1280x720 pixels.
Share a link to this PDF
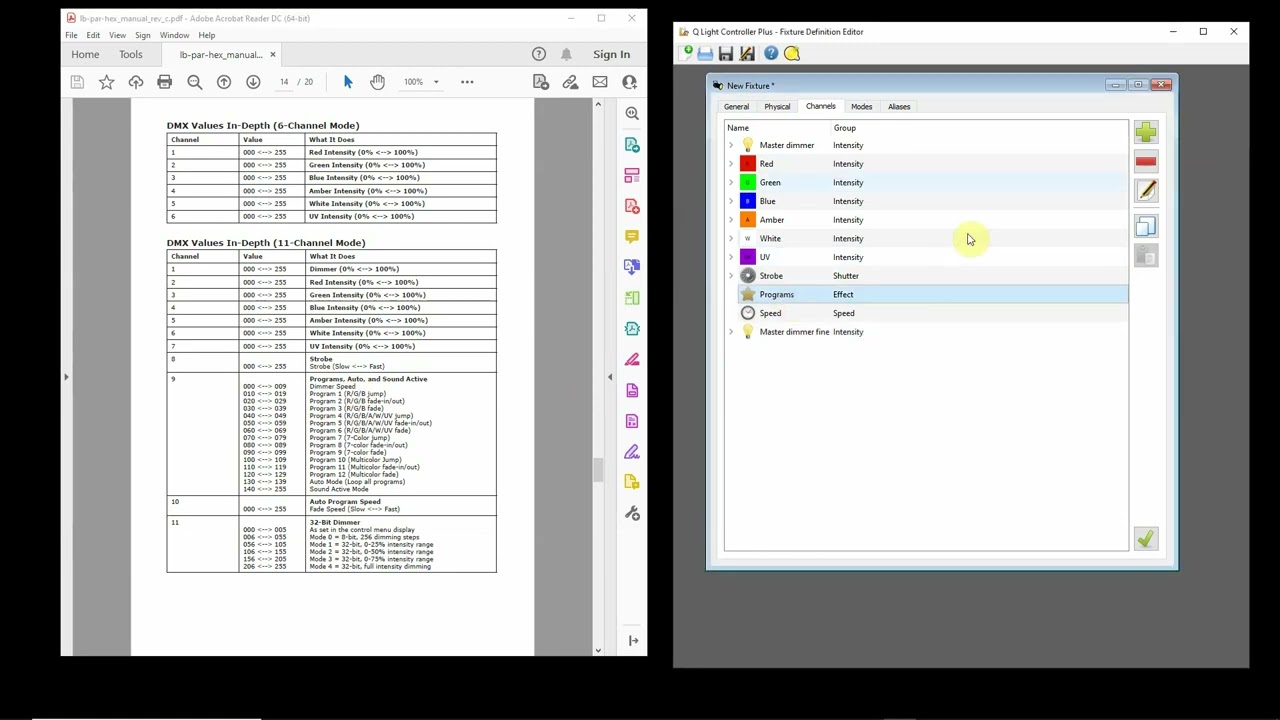point(570,82)
